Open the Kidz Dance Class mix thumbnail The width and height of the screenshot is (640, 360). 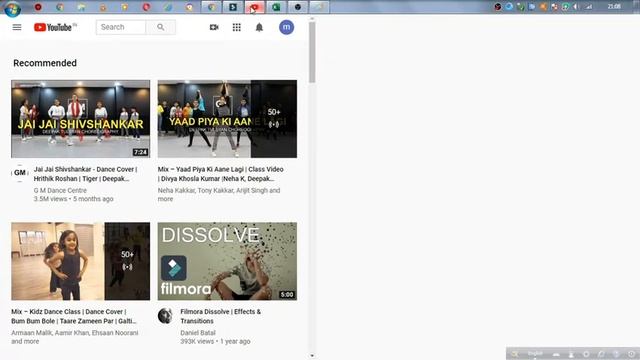[x=80, y=261]
